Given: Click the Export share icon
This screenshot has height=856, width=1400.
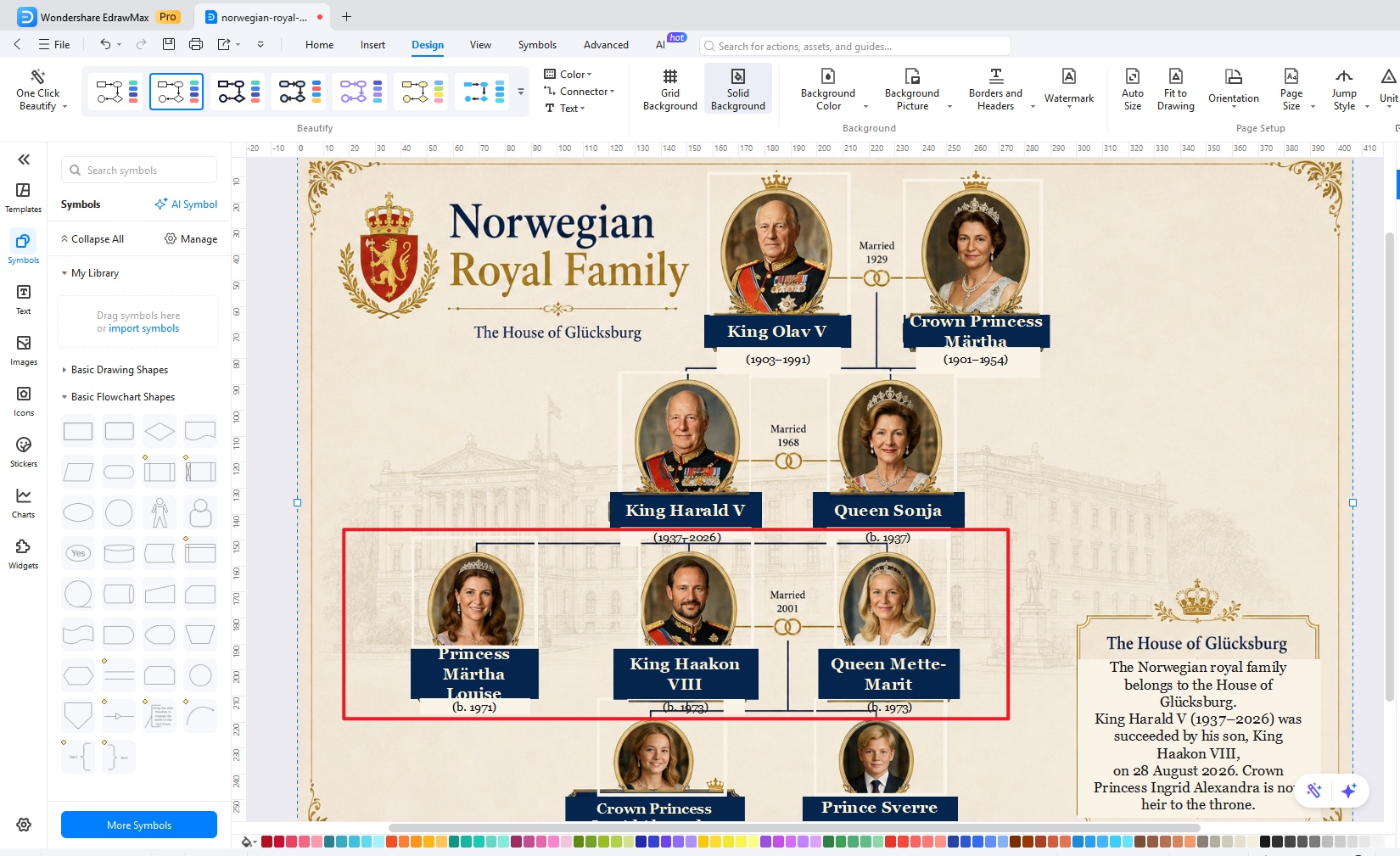Looking at the screenshot, I should (224, 44).
